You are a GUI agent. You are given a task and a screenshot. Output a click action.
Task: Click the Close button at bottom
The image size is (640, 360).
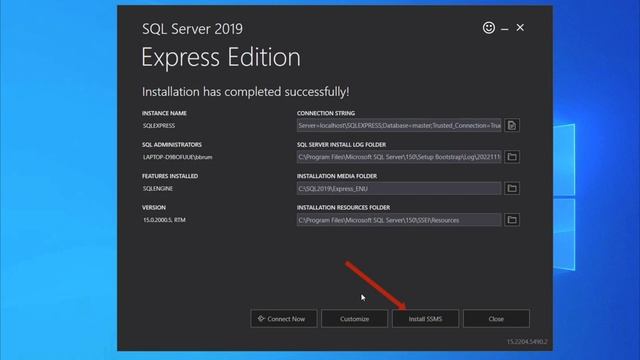(496, 319)
